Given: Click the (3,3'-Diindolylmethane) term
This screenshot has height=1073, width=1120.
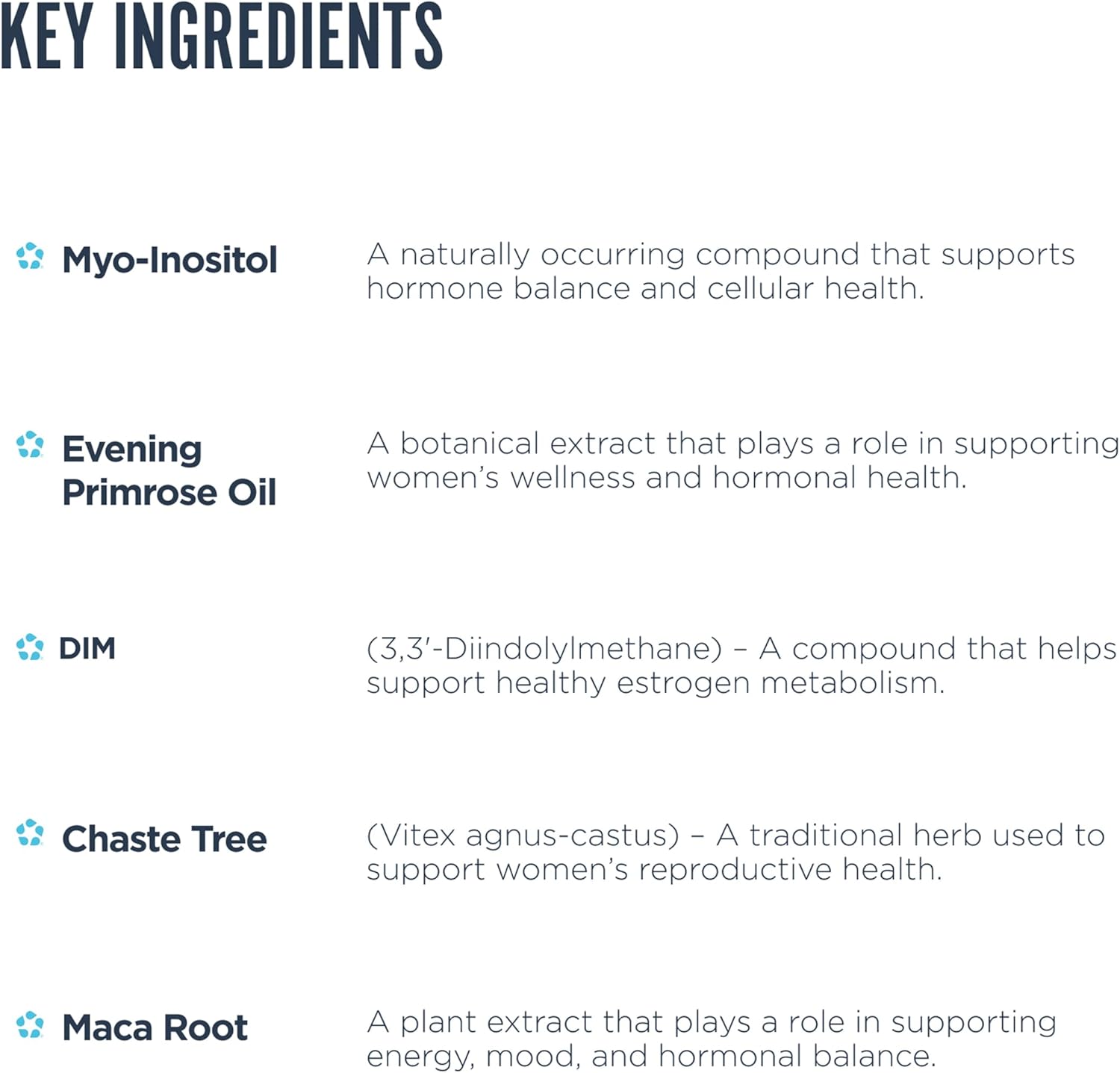Looking at the screenshot, I should 544,649.
